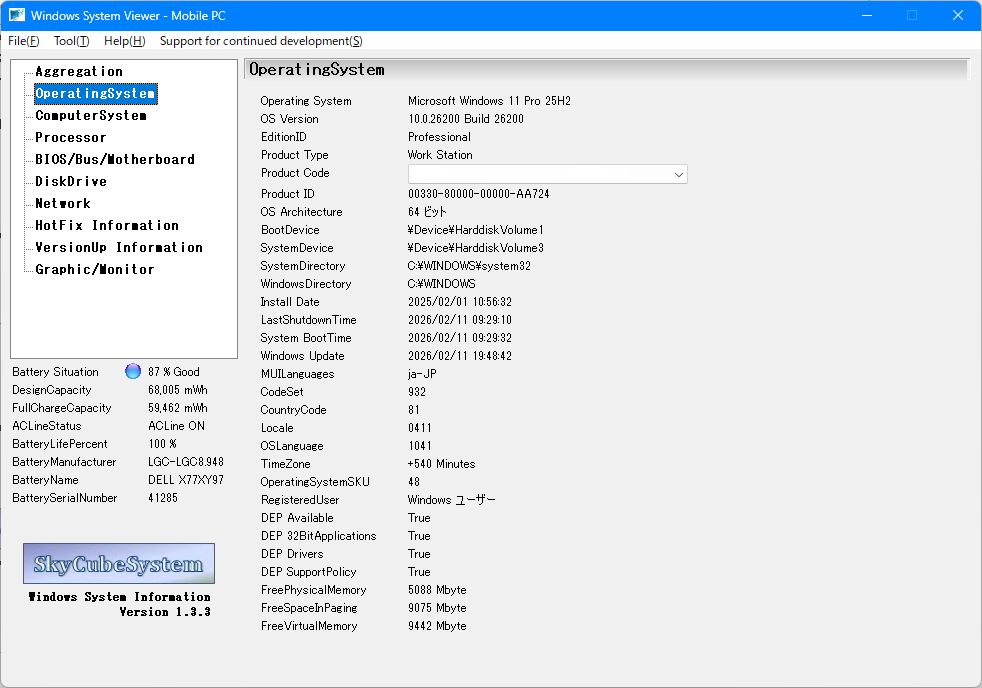The height and width of the screenshot is (688, 982).
Task: Open HotFix Information section
Action: (x=107, y=226)
